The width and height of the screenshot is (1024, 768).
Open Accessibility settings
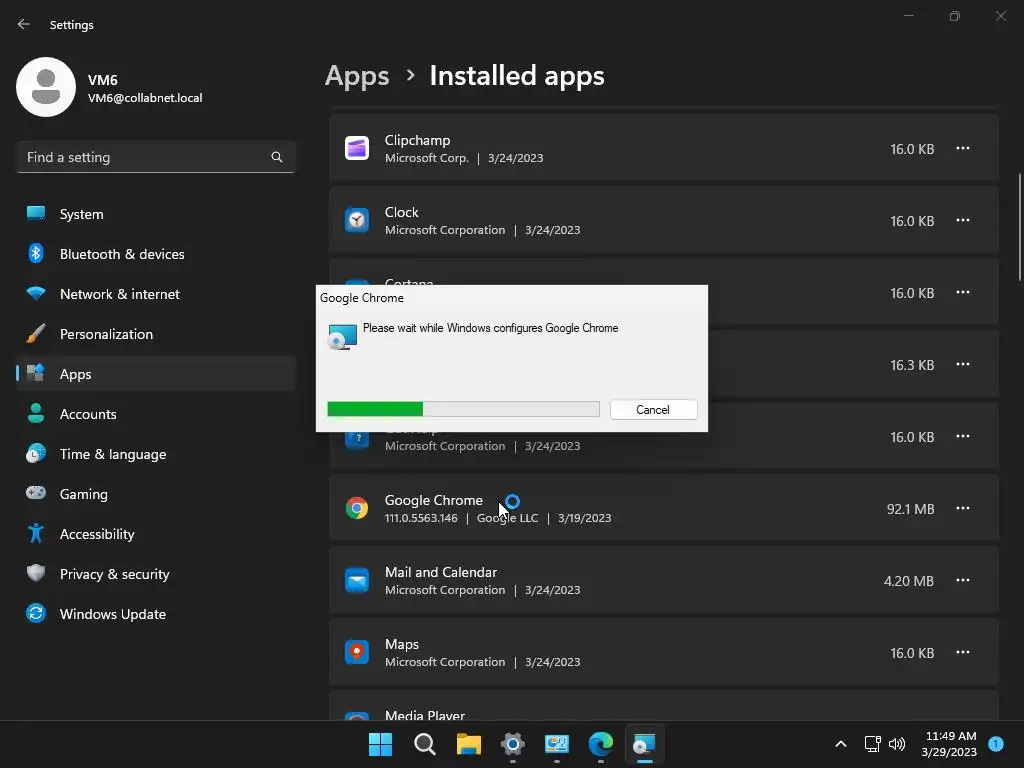[x=155, y=534]
